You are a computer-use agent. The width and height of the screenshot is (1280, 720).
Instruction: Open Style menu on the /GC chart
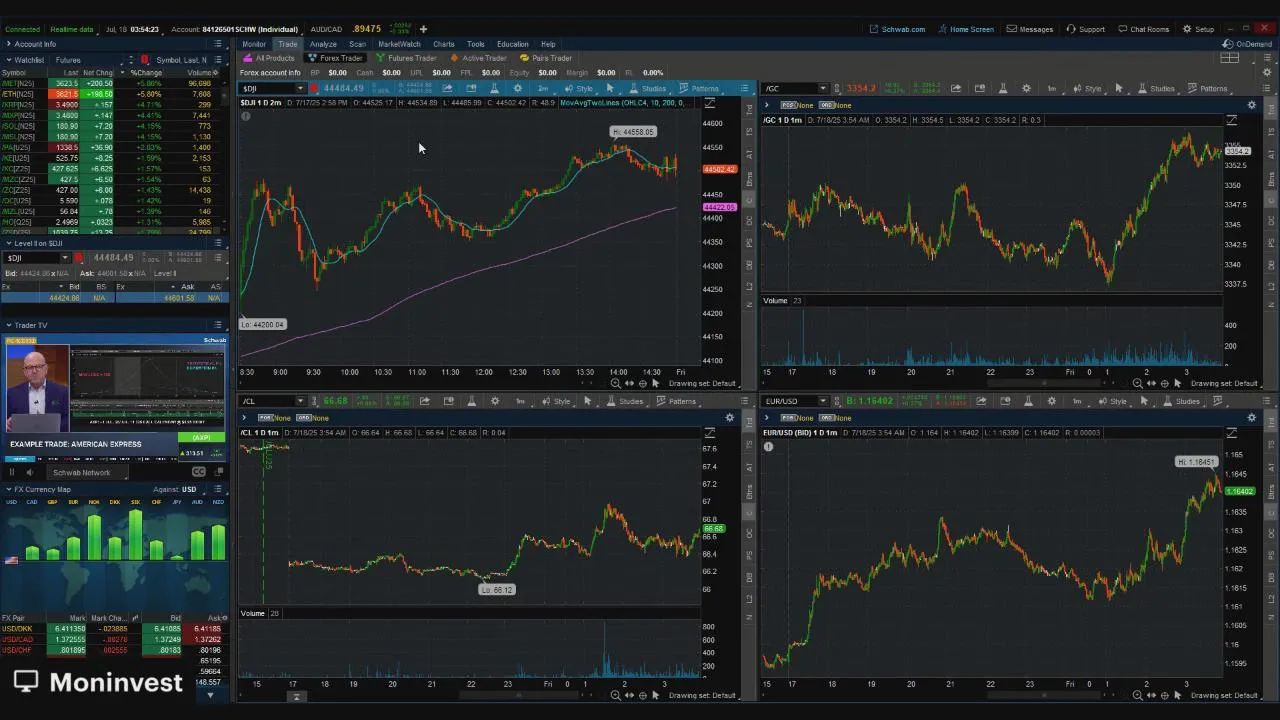[x=1087, y=88]
